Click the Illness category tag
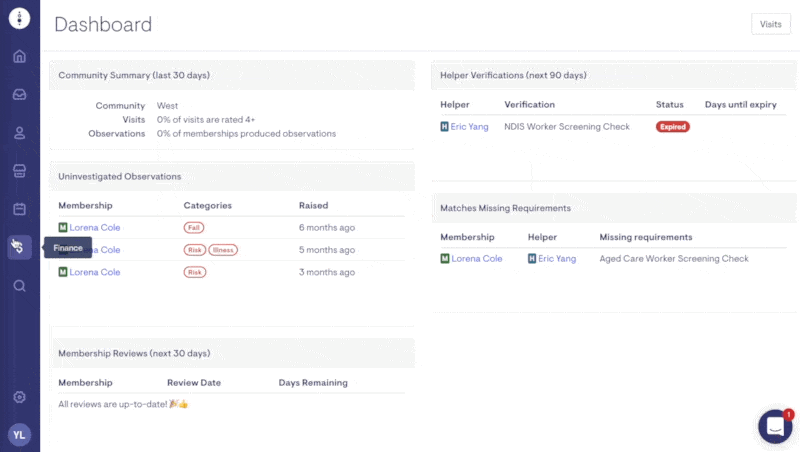The height and width of the screenshot is (452, 800). (223, 250)
